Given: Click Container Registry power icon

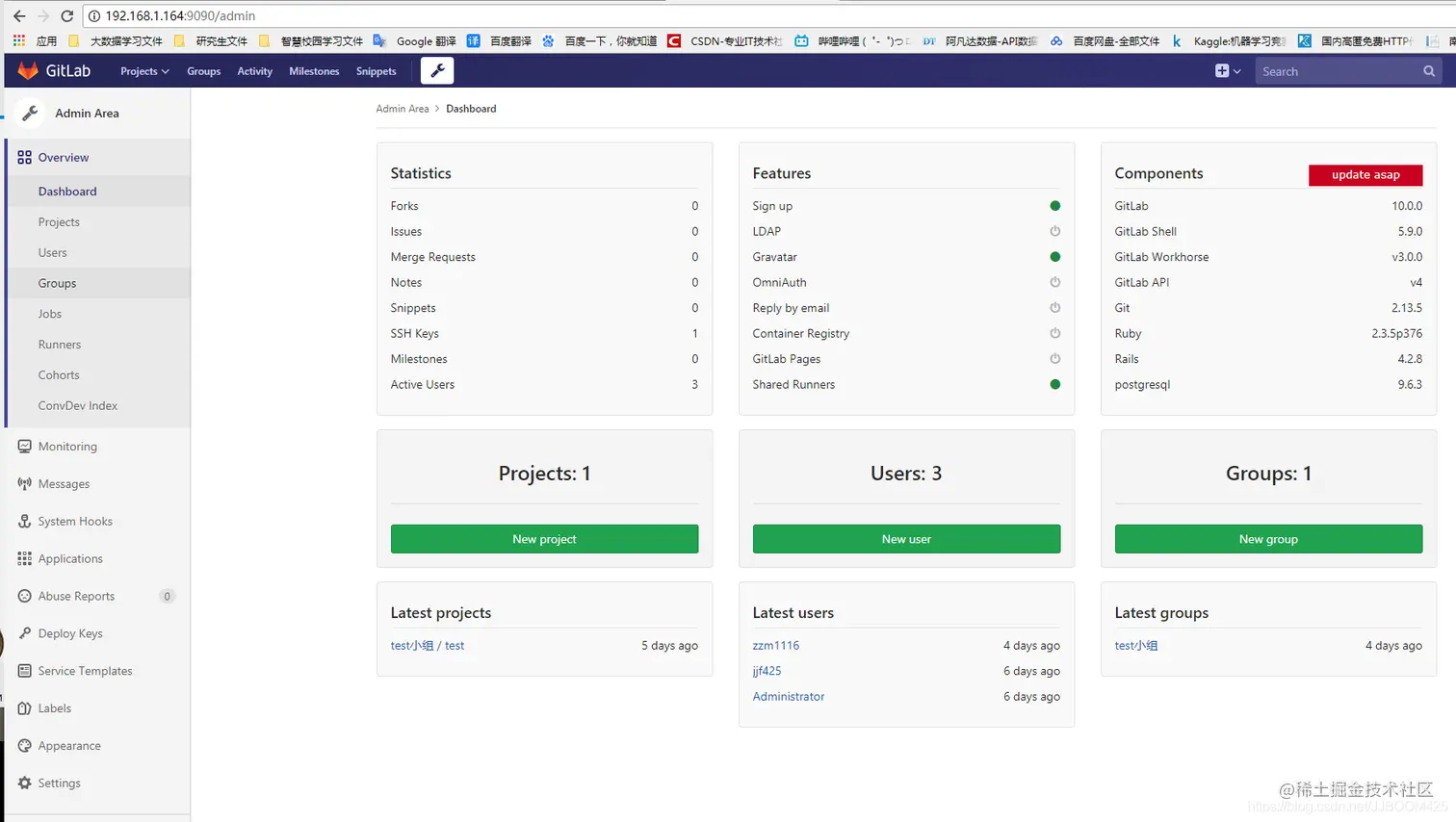Looking at the screenshot, I should pyautogui.click(x=1055, y=333).
